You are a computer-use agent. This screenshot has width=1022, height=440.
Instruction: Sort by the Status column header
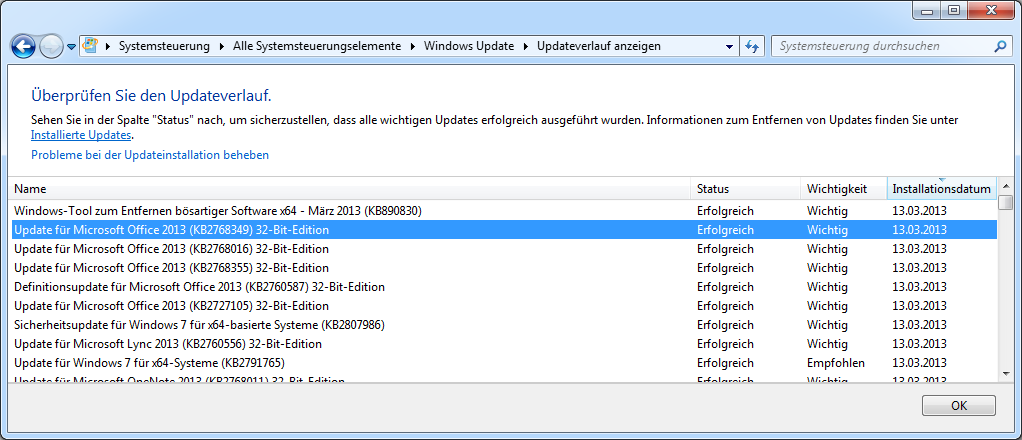tap(746, 188)
